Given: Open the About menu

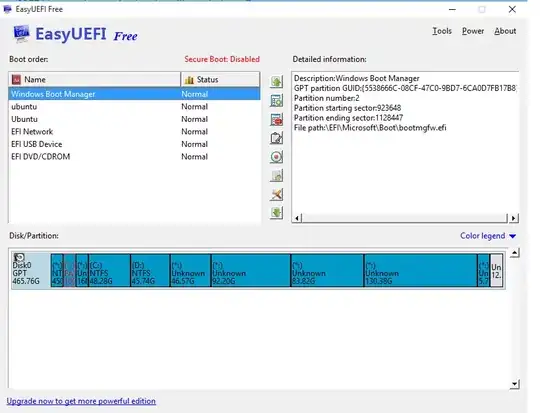Looking at the screenshot, I should pyautogui.click(x=505, y=31).
